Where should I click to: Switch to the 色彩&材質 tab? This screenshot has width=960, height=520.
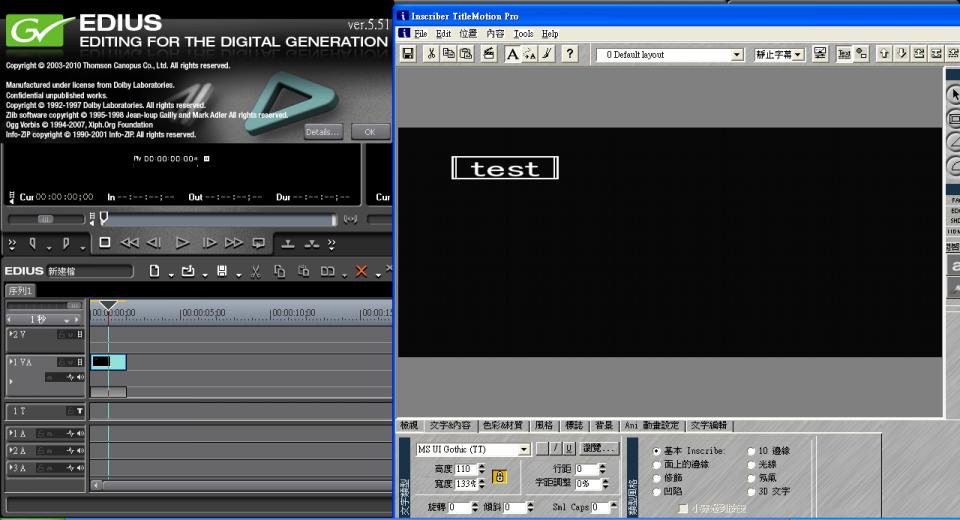click(503, 425)
